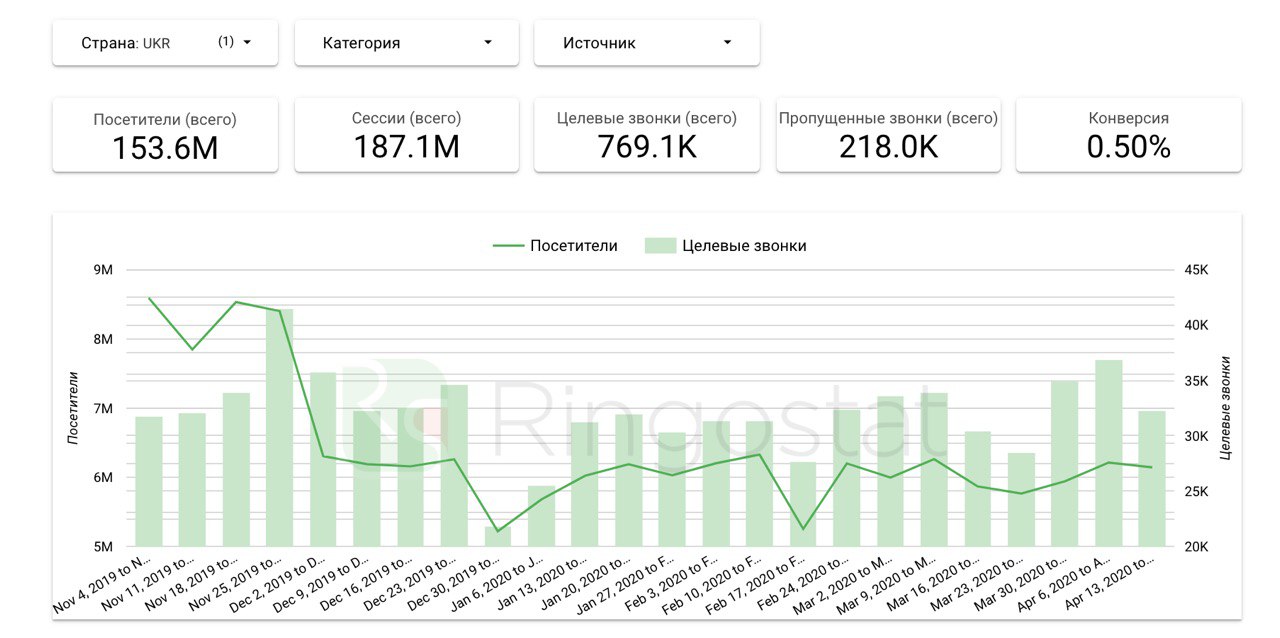
Task: Click the Nov 25, 2019 calls bar
Action: click(280, 428)
